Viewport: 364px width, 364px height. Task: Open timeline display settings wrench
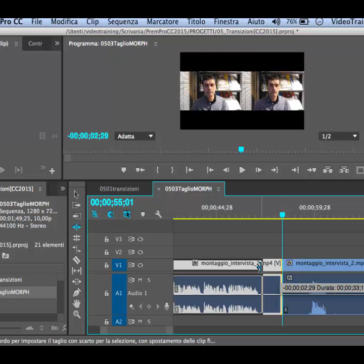click(x=159, y=214)
